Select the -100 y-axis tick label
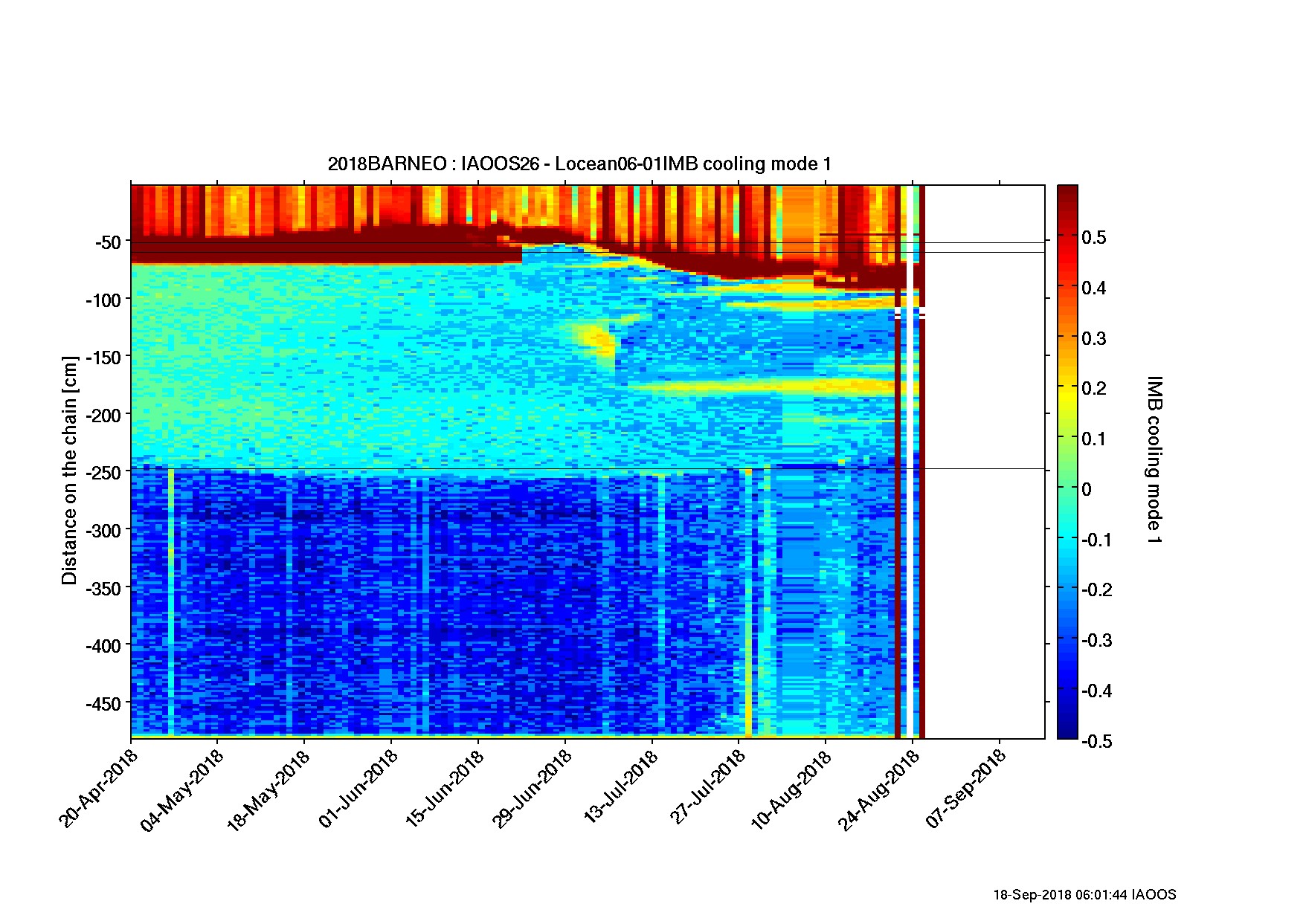The image size is (1306, 924). pyautogui.click(x=105, y=300)
